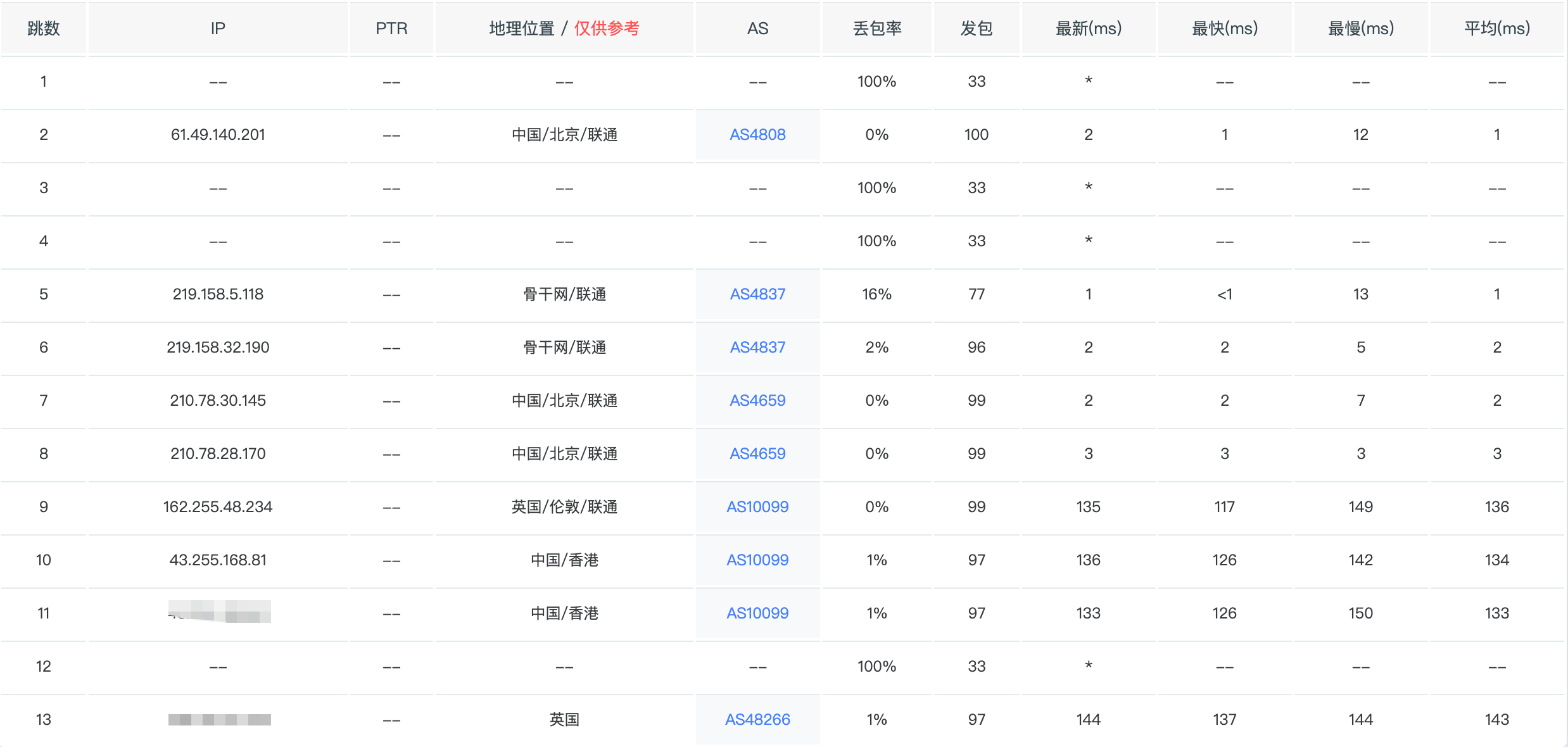1568x747 pixels.
Task: Click the AS10099 link in hop 11
Action: pyautogui.click(x=757, y=613)
